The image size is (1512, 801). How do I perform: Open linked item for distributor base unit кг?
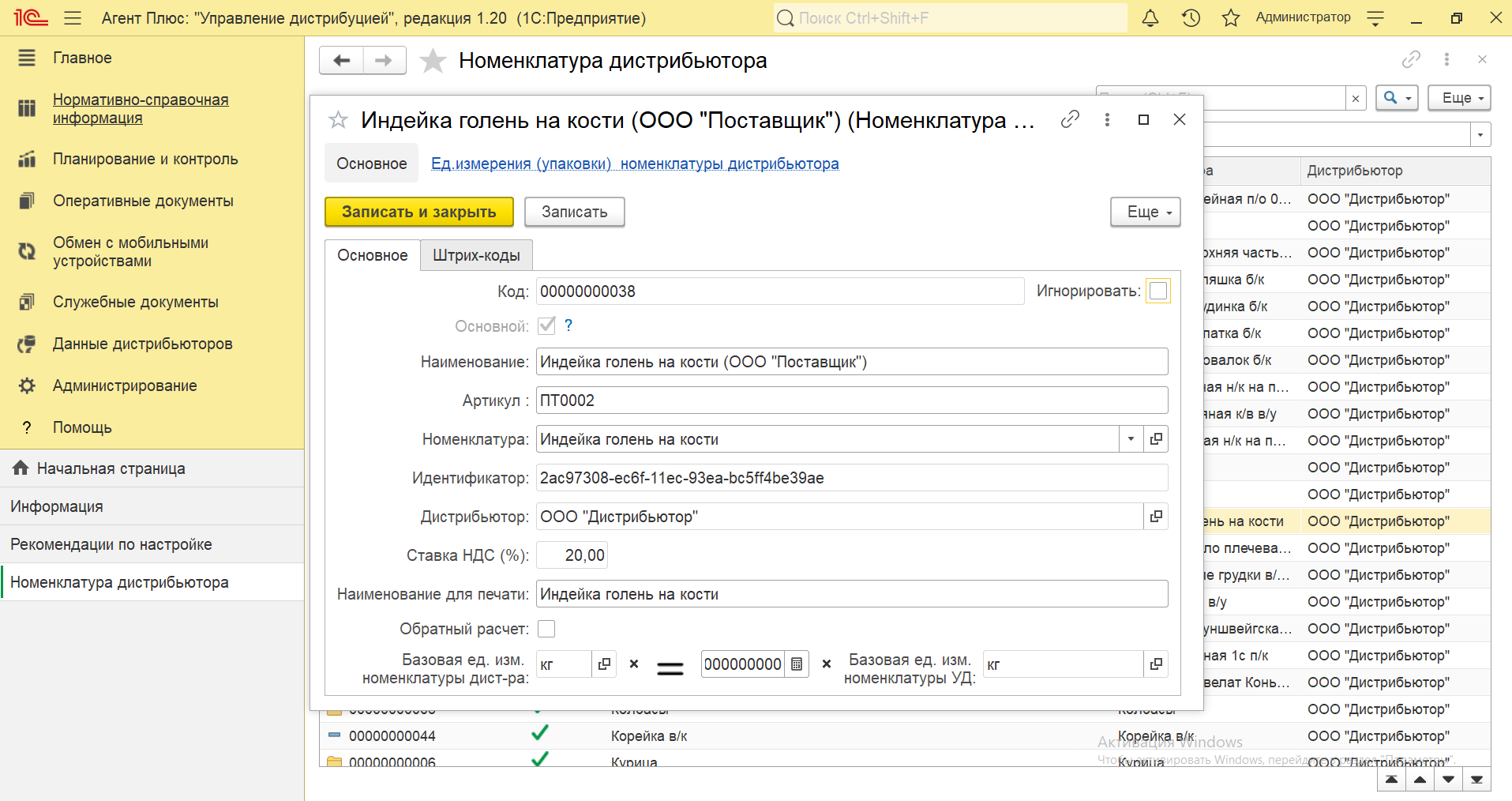coord(604,664)
